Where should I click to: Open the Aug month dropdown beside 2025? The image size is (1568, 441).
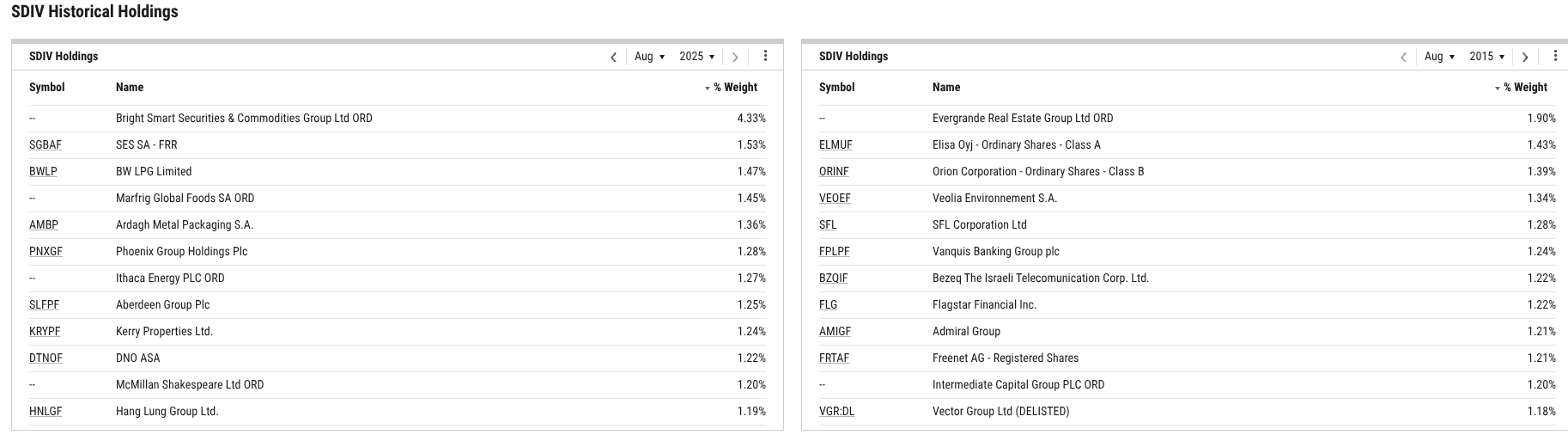[649, 57]
